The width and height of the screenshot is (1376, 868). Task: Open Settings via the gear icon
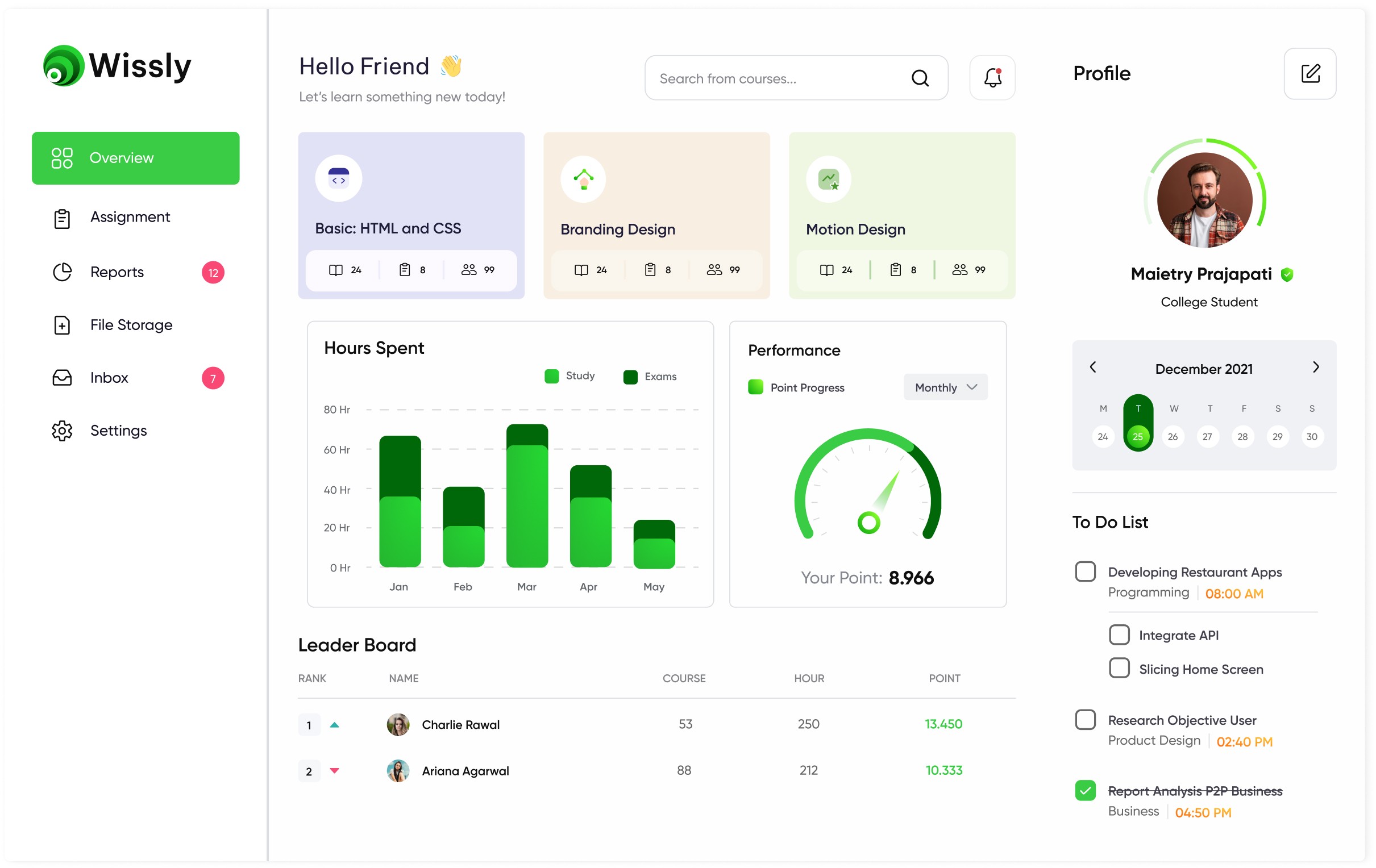tap(62, 431)
